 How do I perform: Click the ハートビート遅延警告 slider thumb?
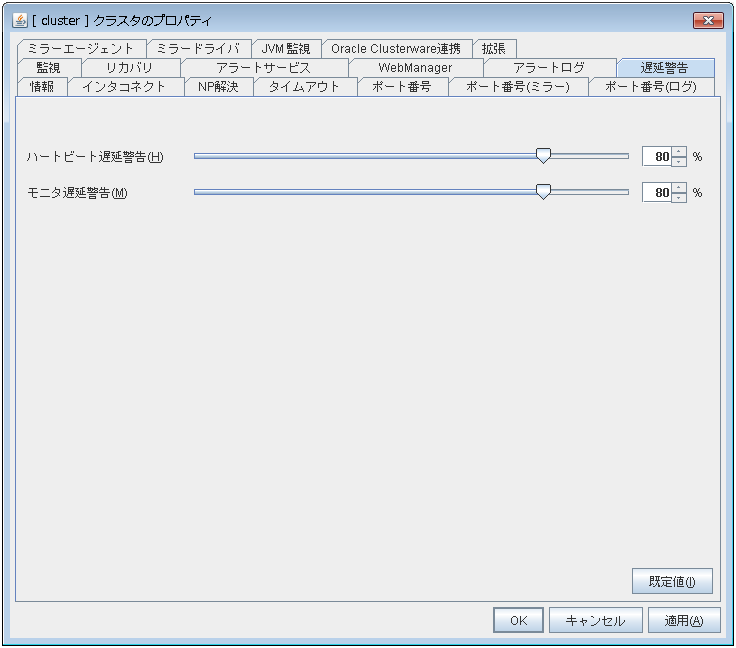pos(543,155)
